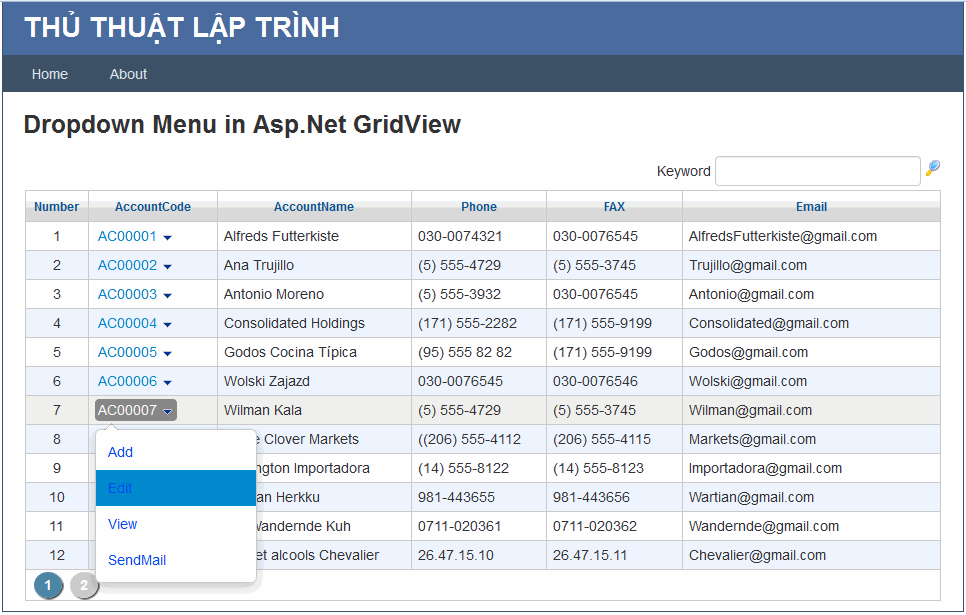Expand the dropdown for AC00005
The width and height of the screenshot is (966, 615).
166,352
